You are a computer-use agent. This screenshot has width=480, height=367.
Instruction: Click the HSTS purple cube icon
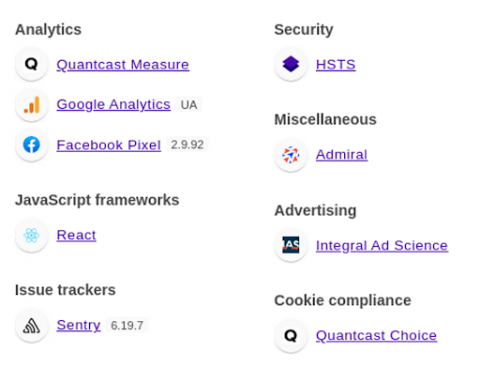point(291,64)
